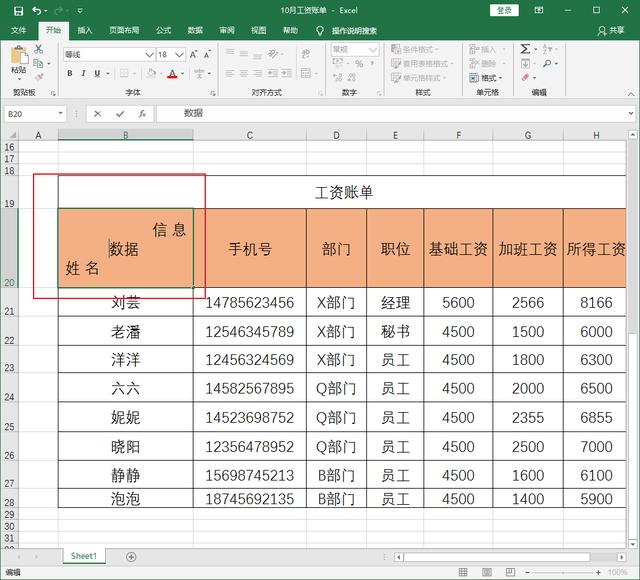The height and width of the screenshot is (580, 640).
Task: Click the formula bar containing 数据
Action: pyautogui.click(x=391, y=113)
